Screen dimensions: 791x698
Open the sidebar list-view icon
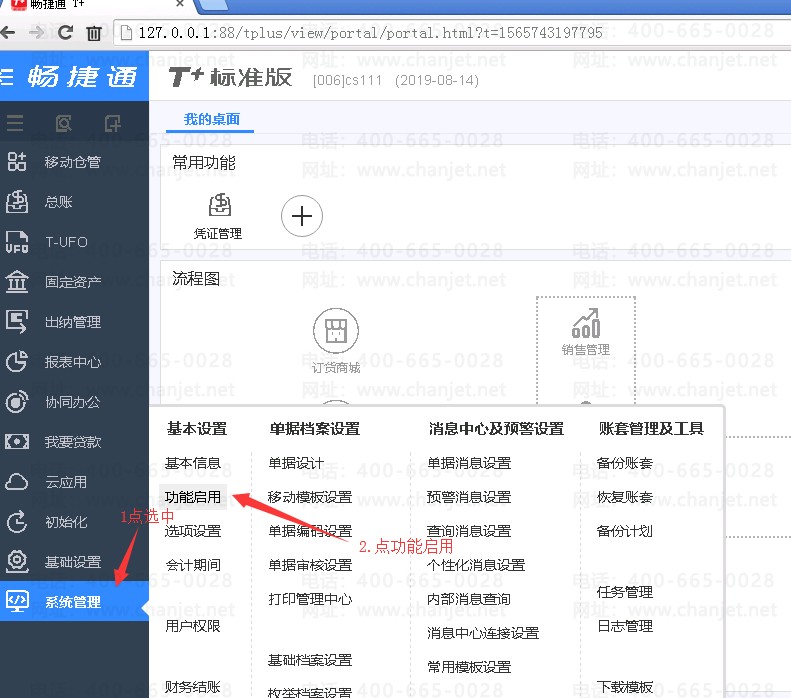click(15, 123)
